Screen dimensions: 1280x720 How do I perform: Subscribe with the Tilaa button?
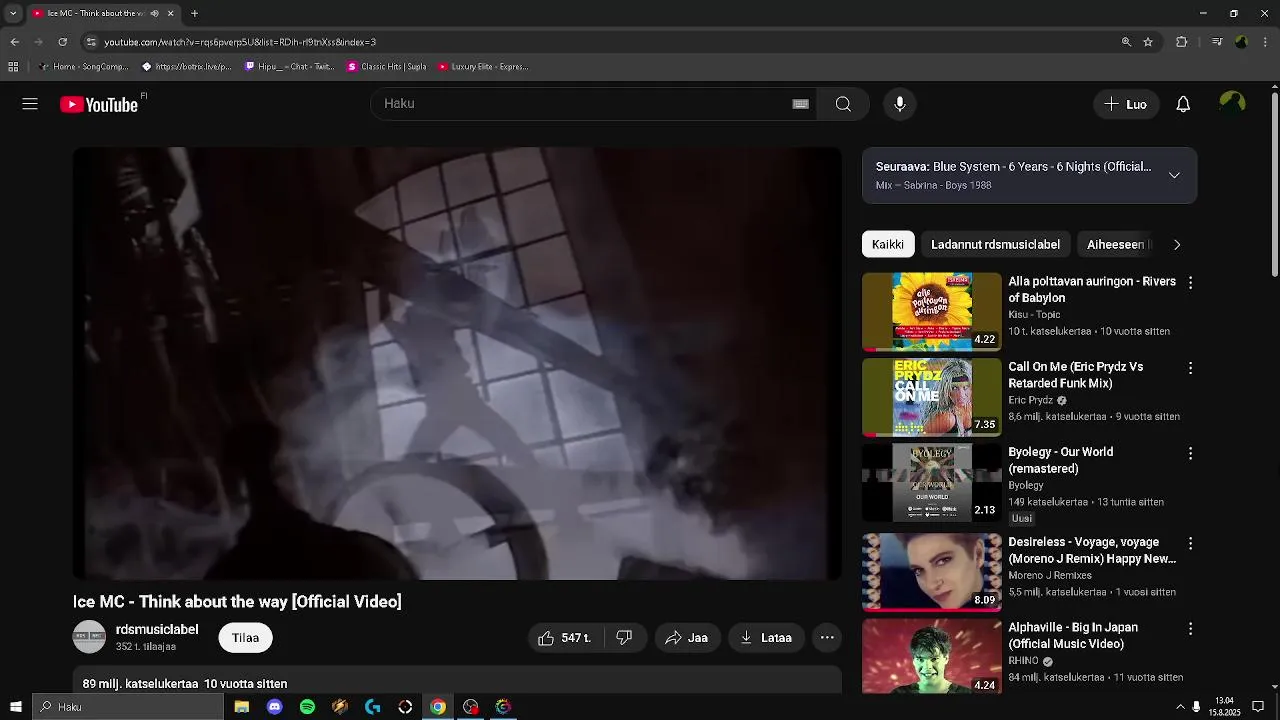pos(245,638)
